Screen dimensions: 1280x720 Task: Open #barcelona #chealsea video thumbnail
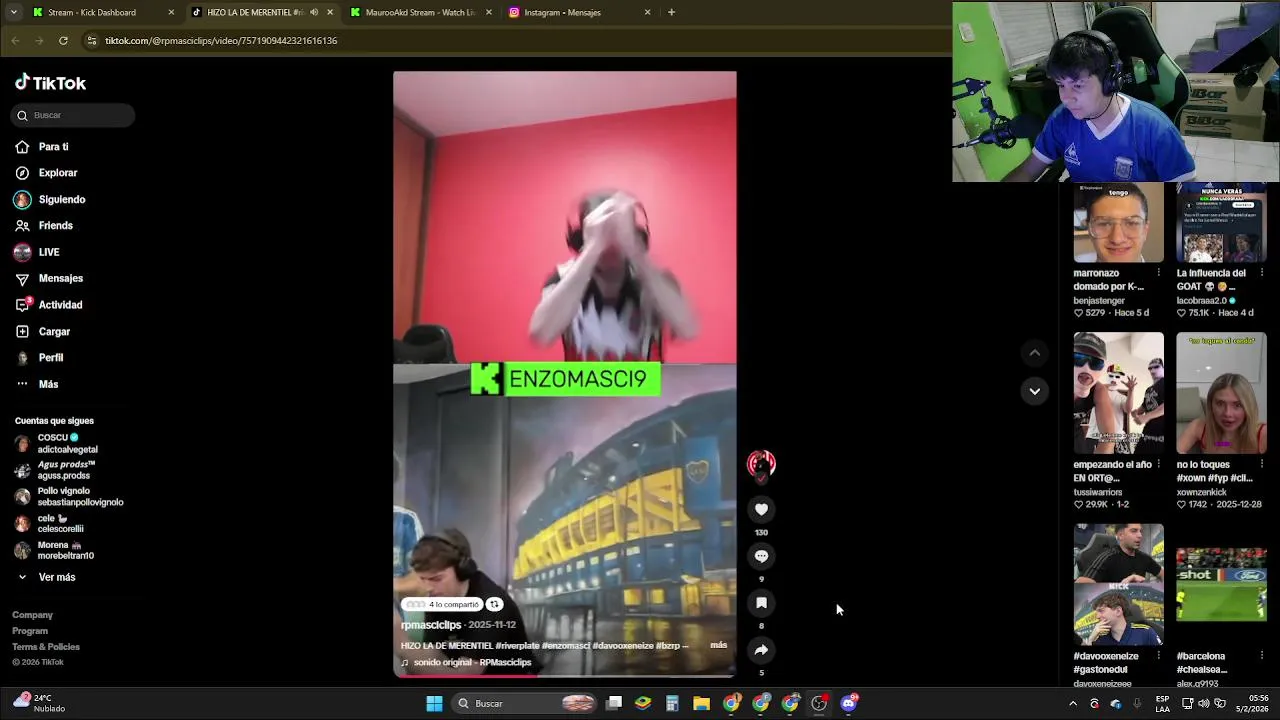(x=1221, y=585)
